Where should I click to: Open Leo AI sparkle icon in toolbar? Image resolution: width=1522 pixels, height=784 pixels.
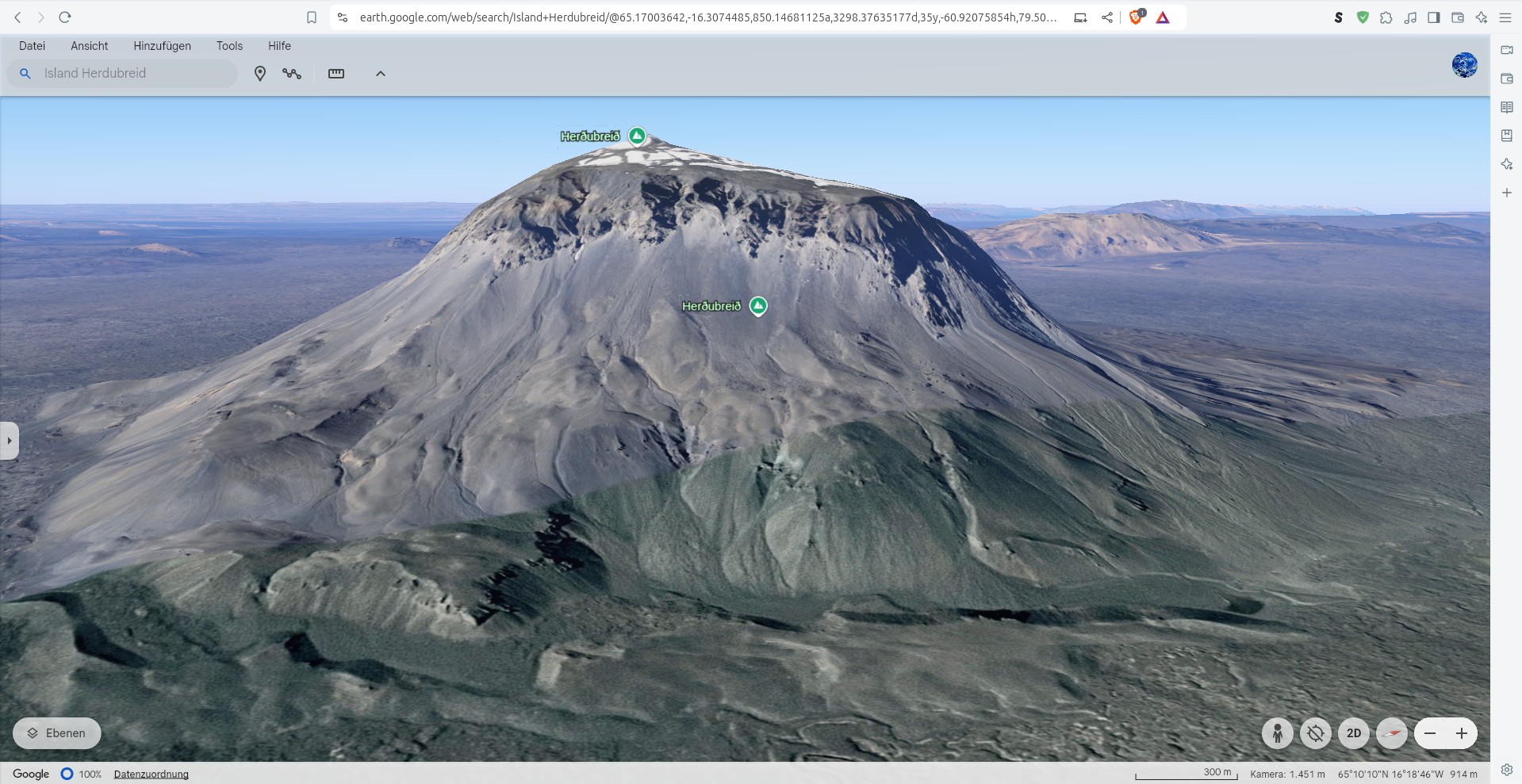1482,17
